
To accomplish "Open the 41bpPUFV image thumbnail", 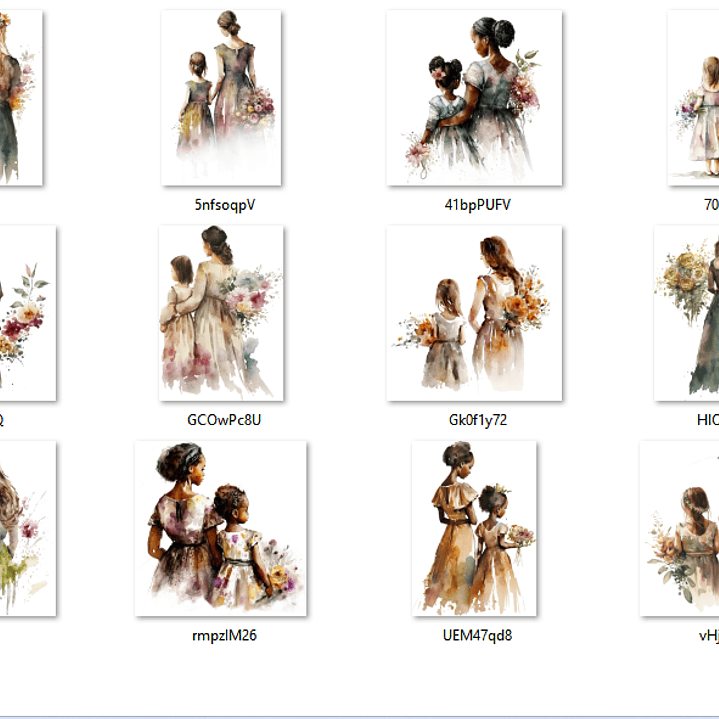I will coord(474,98).
